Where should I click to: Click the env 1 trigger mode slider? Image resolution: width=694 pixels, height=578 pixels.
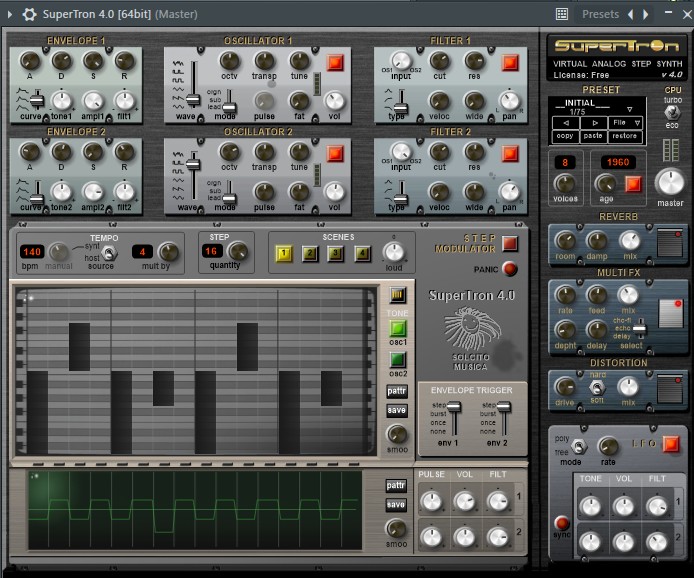454,406
